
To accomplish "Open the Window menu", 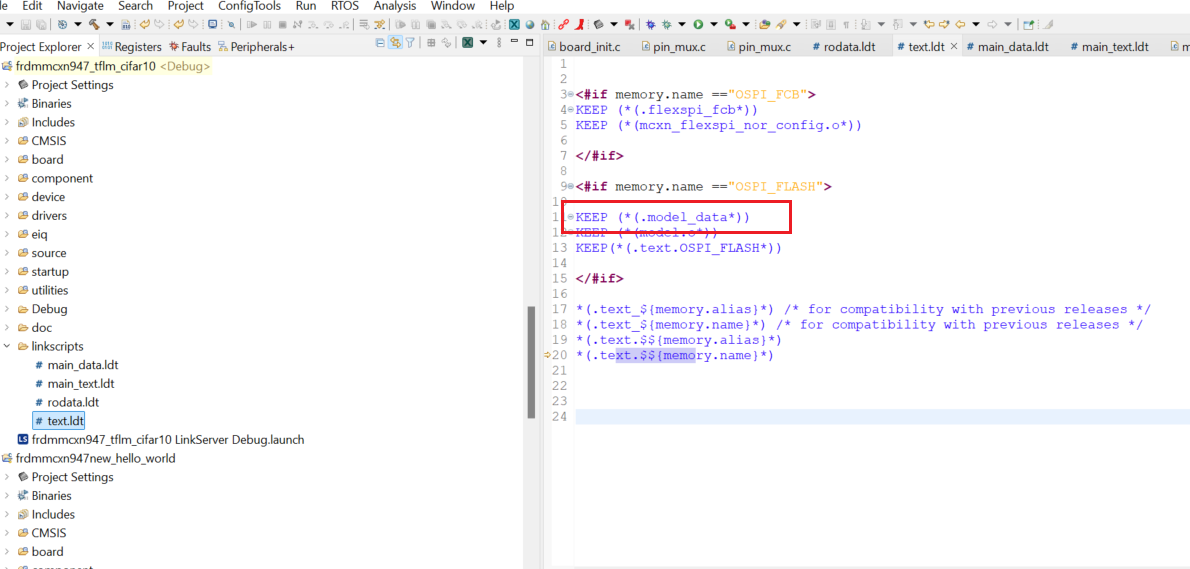I will pyautogui.click(x=453, y=5).
